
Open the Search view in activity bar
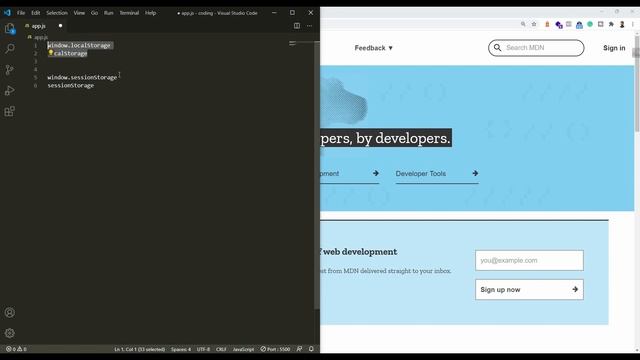(10, 49)
